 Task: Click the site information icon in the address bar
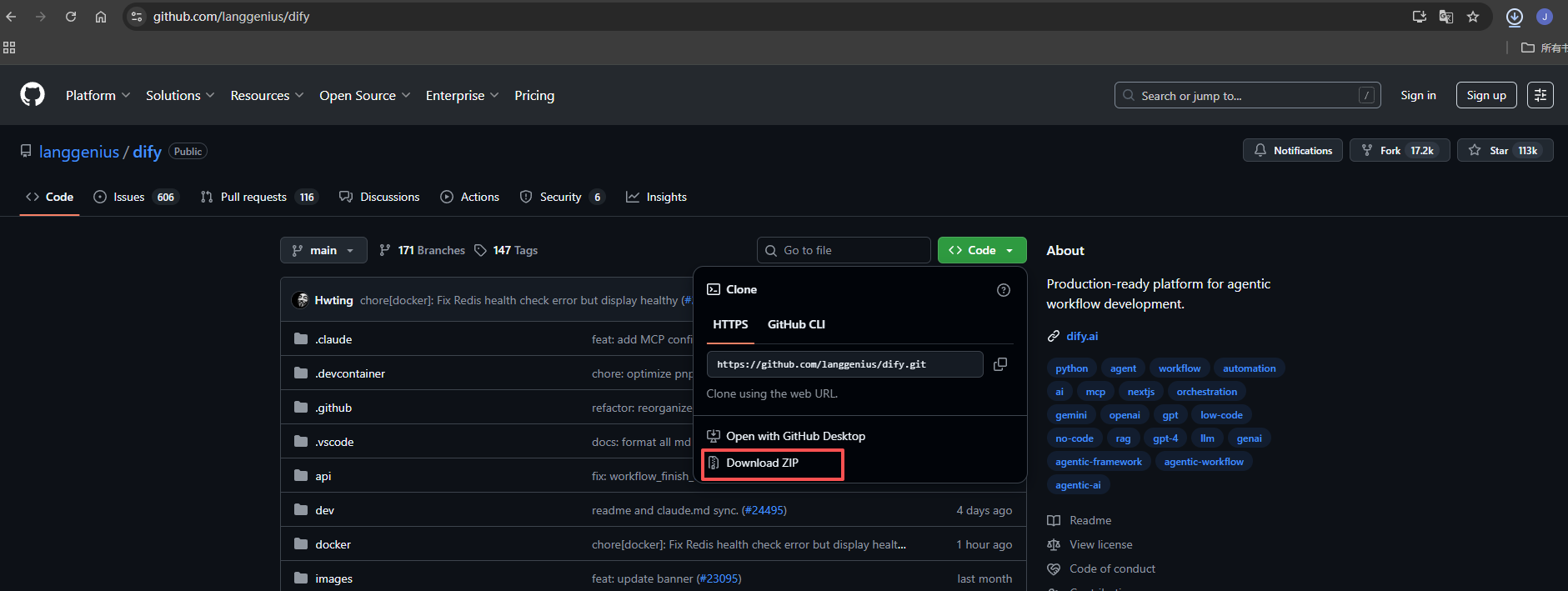pyautogui.click(x=137, y=17)
